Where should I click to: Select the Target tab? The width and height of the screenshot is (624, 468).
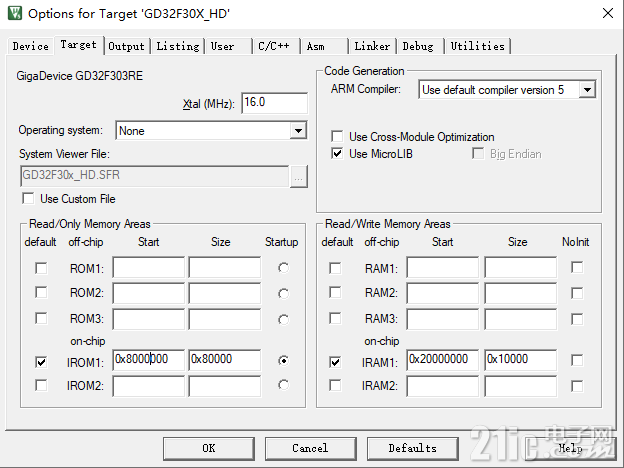pos(78,45)
